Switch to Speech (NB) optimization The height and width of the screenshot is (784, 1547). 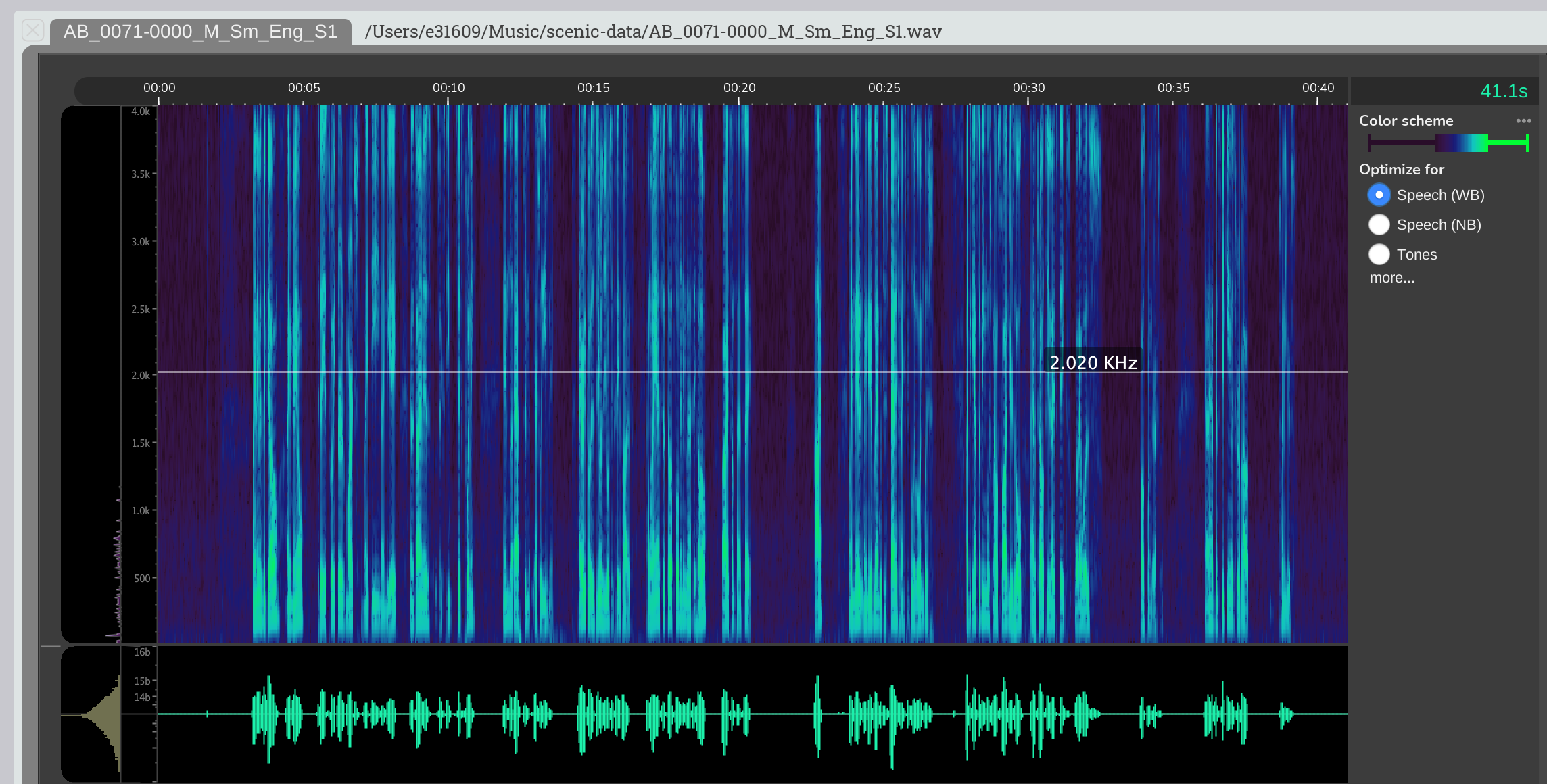click(x=1379, y=224)
